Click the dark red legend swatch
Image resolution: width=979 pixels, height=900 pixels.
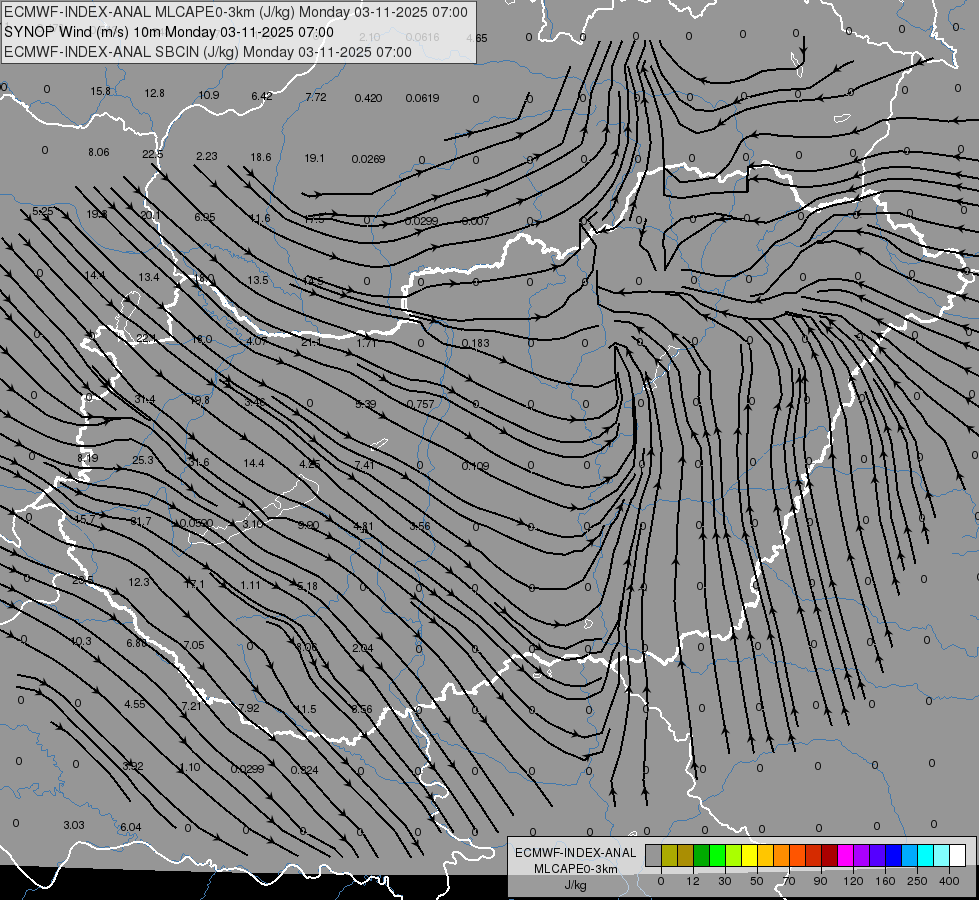[829, 855]
